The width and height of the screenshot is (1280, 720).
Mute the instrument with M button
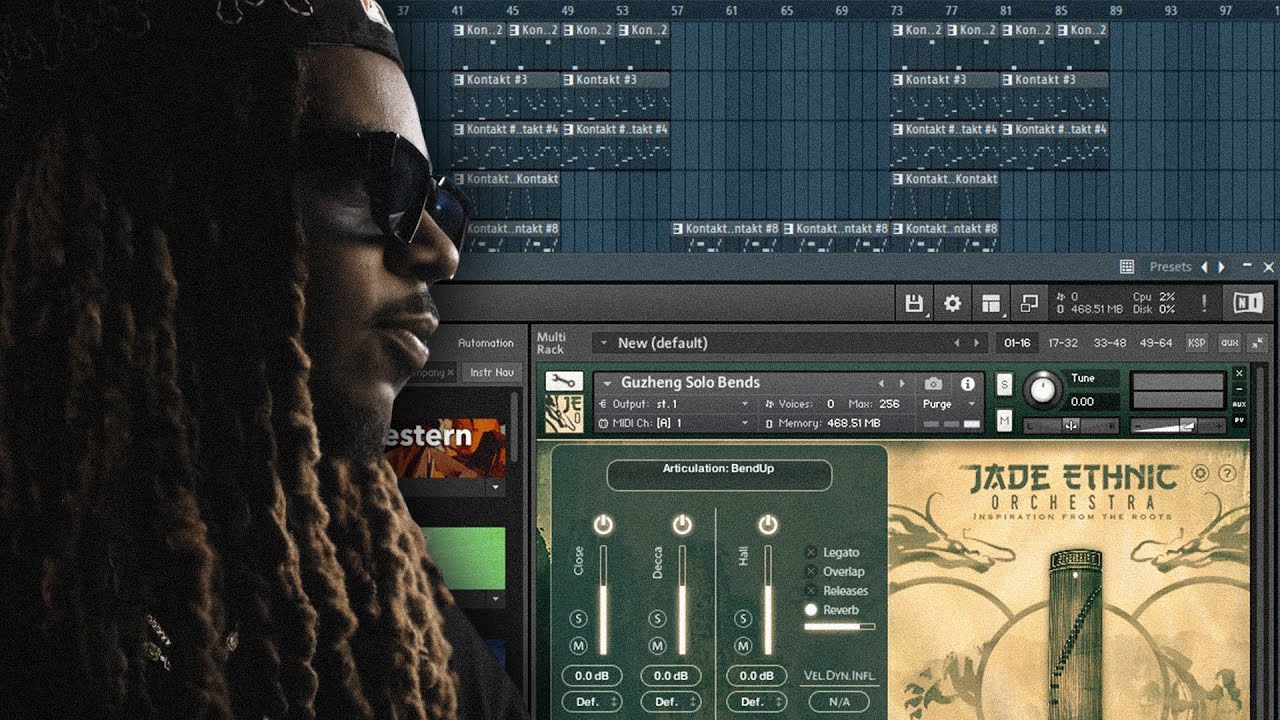1004,422
